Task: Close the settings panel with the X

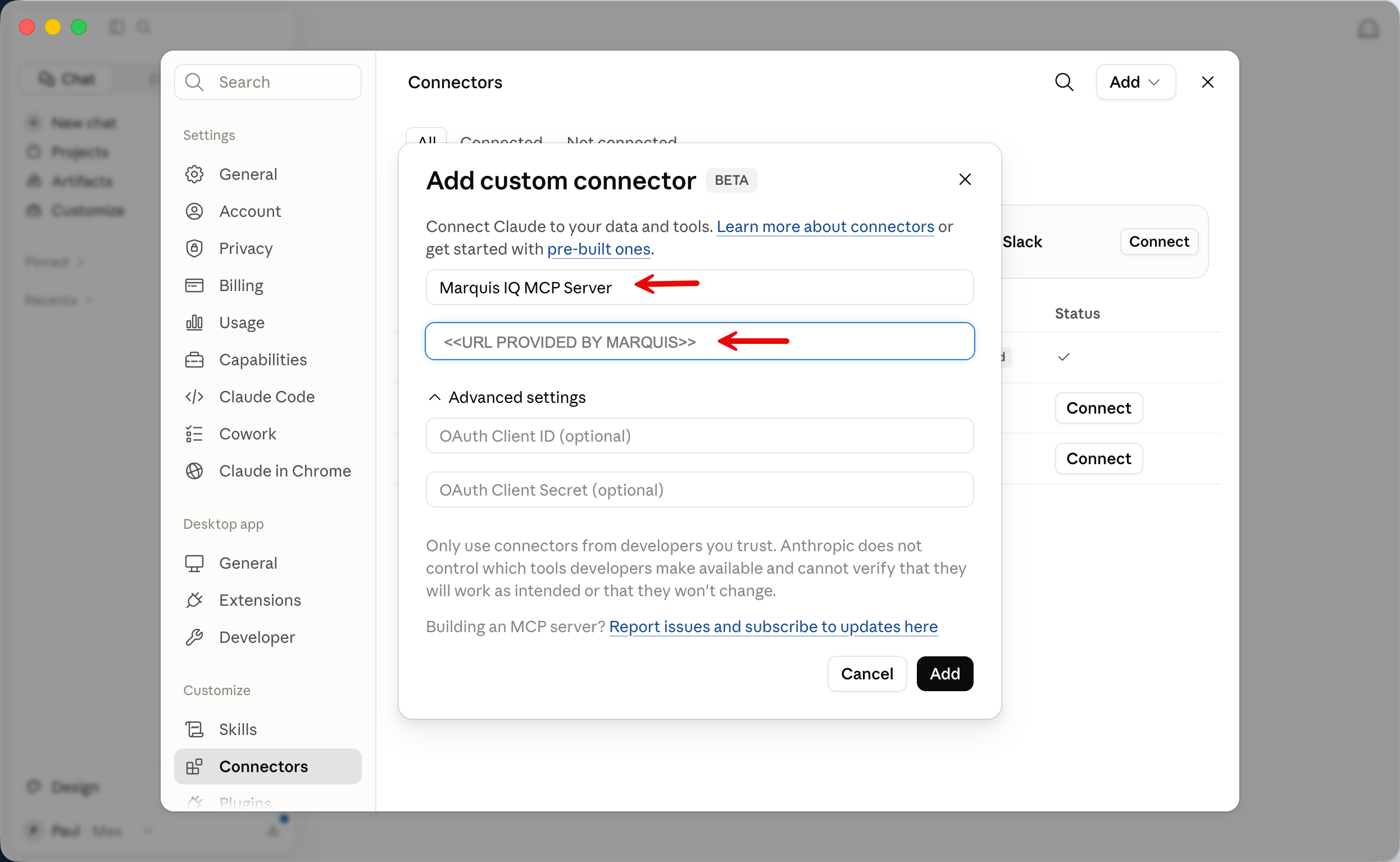Action: pyautogui.click(x=1207, y=82)
